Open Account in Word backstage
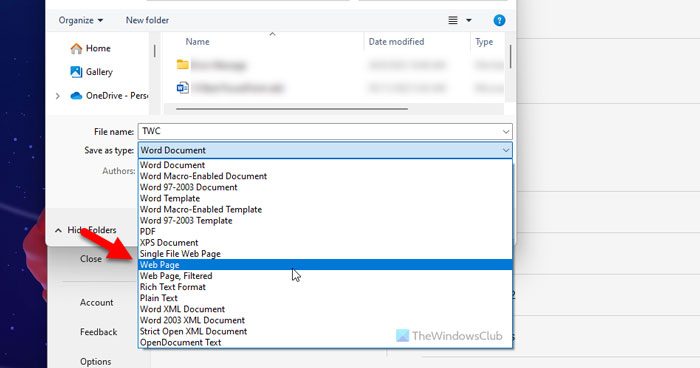Viewport: 700px width, 368px height. (96, 302)
